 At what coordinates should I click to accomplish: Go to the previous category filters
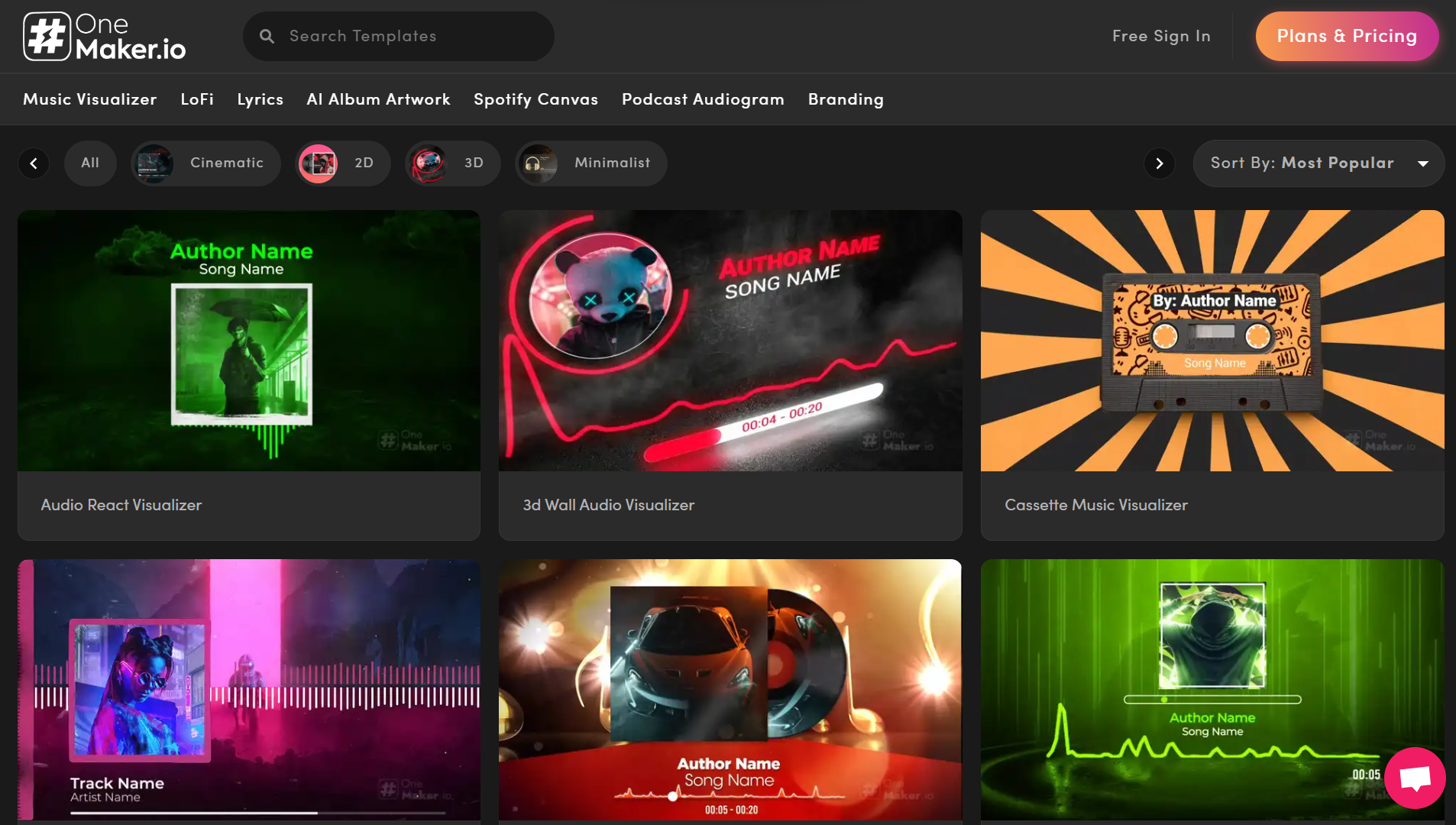(x=34, y=163)
